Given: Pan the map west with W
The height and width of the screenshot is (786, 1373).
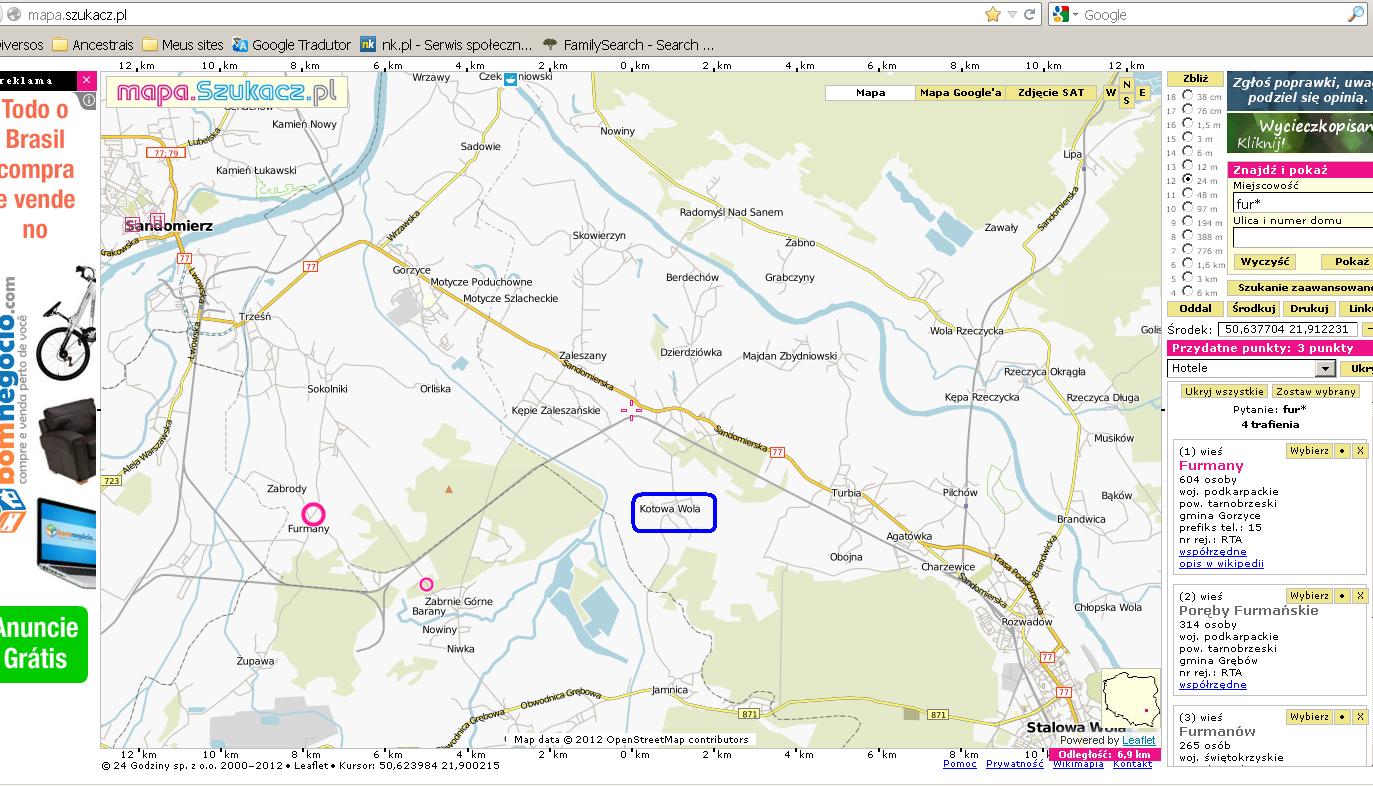Looking at the screenshot, I should (1110, 92).
